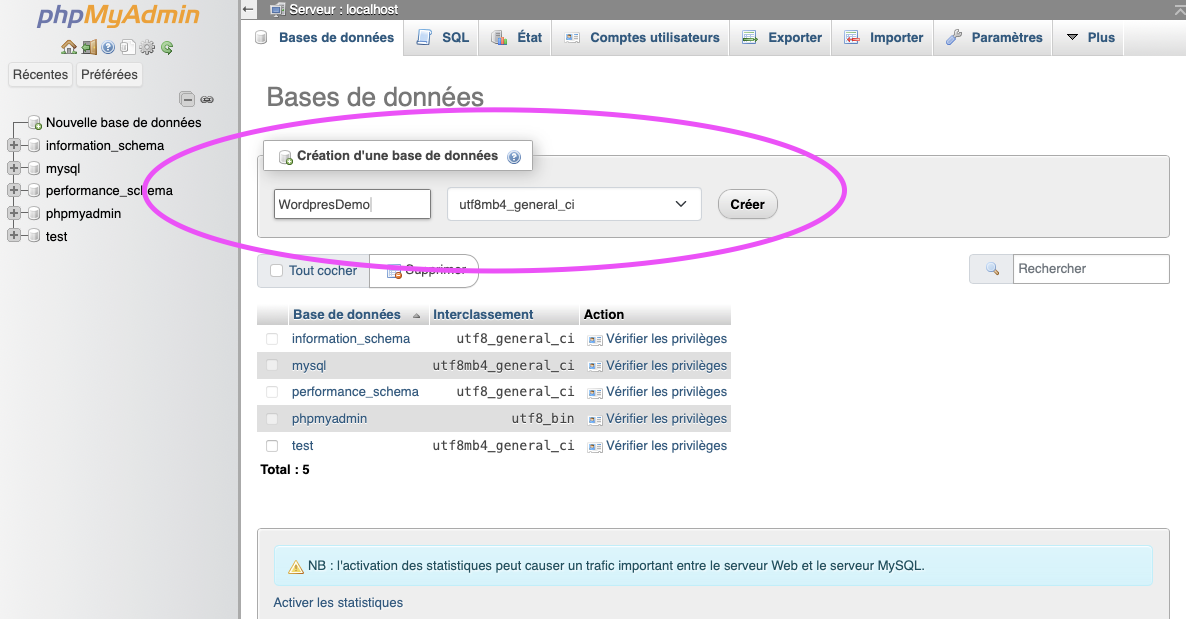
Task: Click the help icon beside Création d'une base de données
Action: pyautogui.click(x=514, y=157)
